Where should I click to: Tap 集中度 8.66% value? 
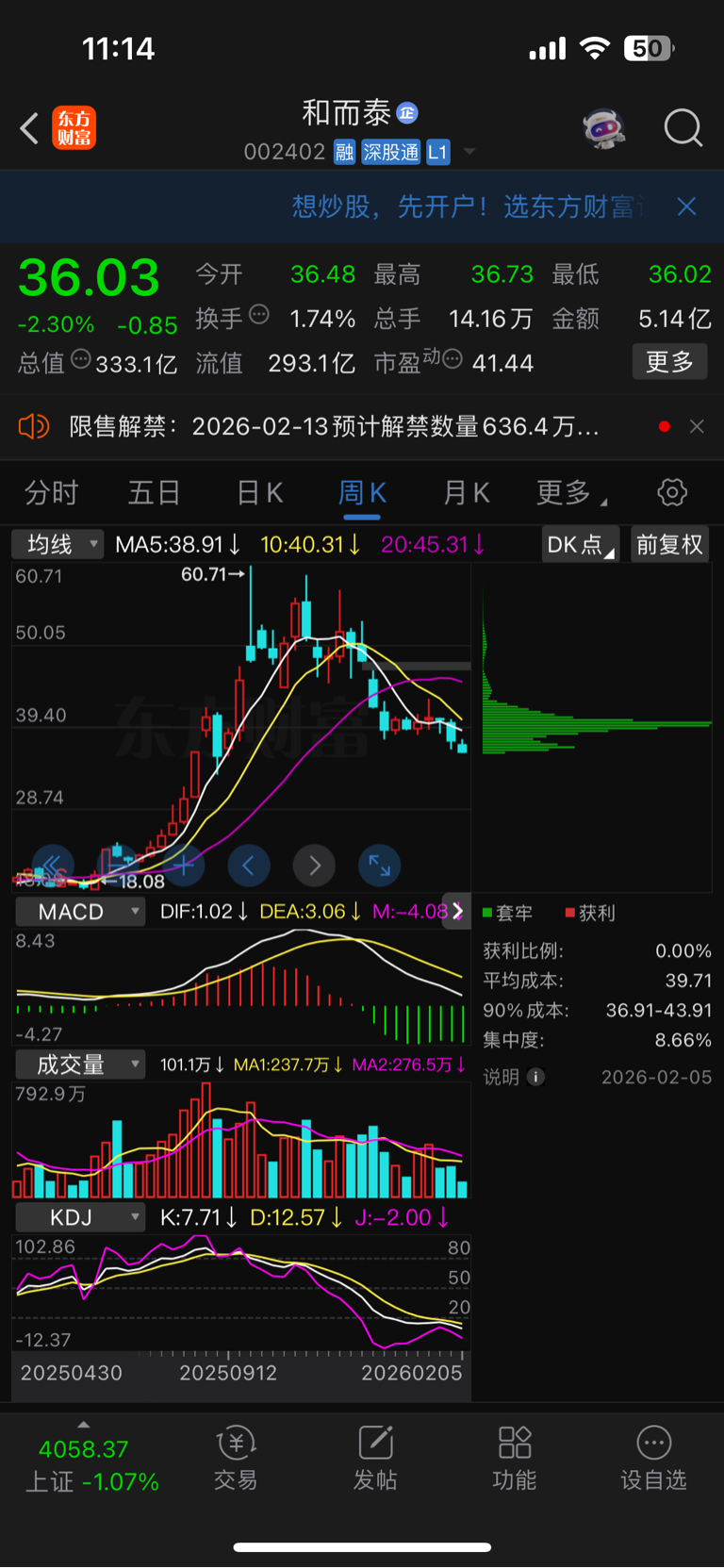pyautogui.click(x=683, y=1040)
